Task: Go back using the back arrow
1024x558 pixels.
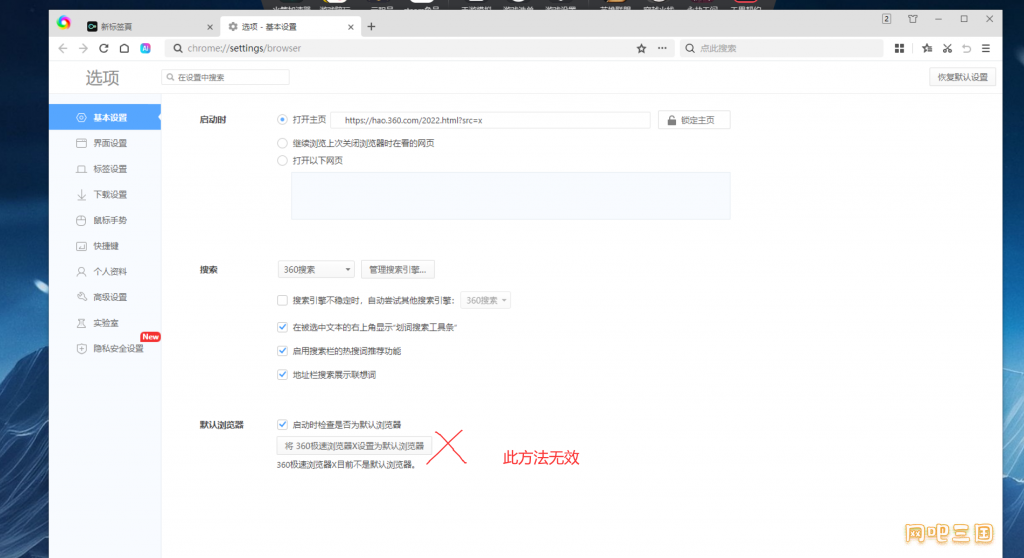Action: pyautogui.click(x=63, y=48)
